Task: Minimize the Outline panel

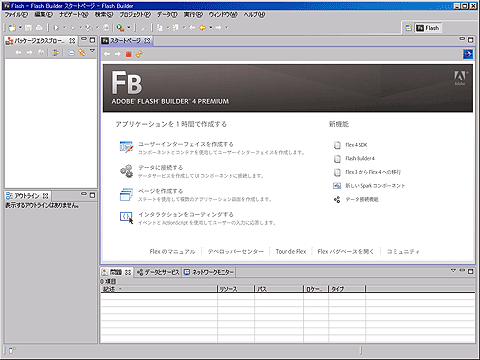Action: (x=84, y=194)
